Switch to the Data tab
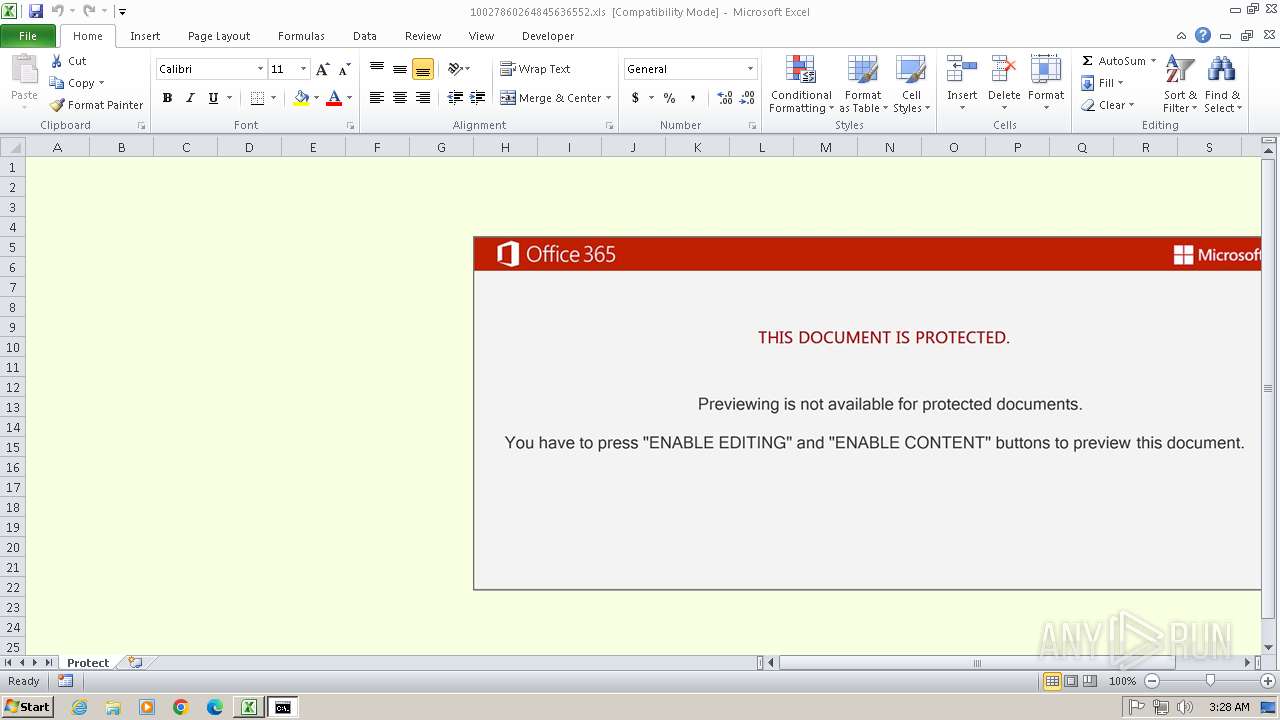The width and height of the screenshot is (1280, 720). [x=365, y=36]
